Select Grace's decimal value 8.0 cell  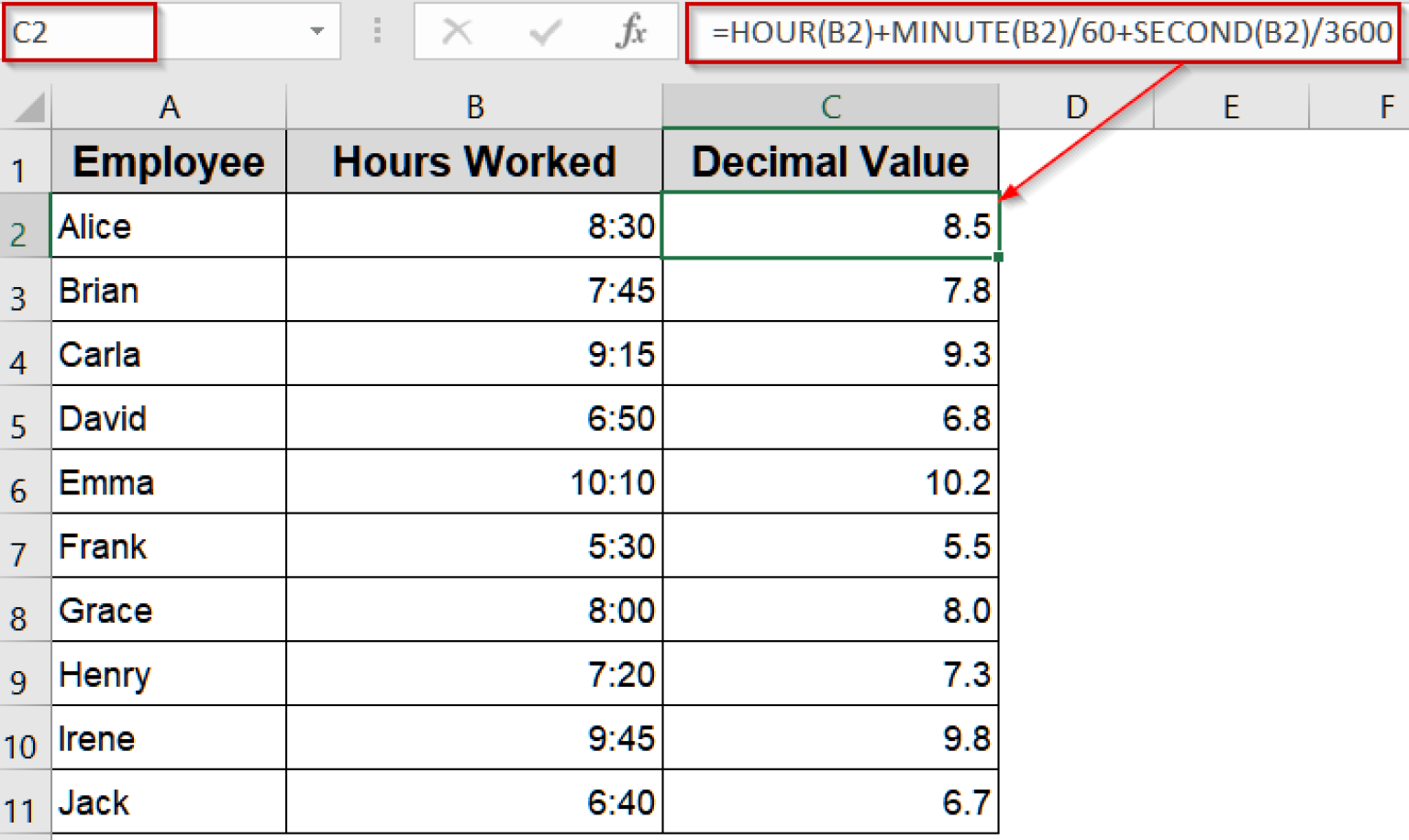[830, 610]
